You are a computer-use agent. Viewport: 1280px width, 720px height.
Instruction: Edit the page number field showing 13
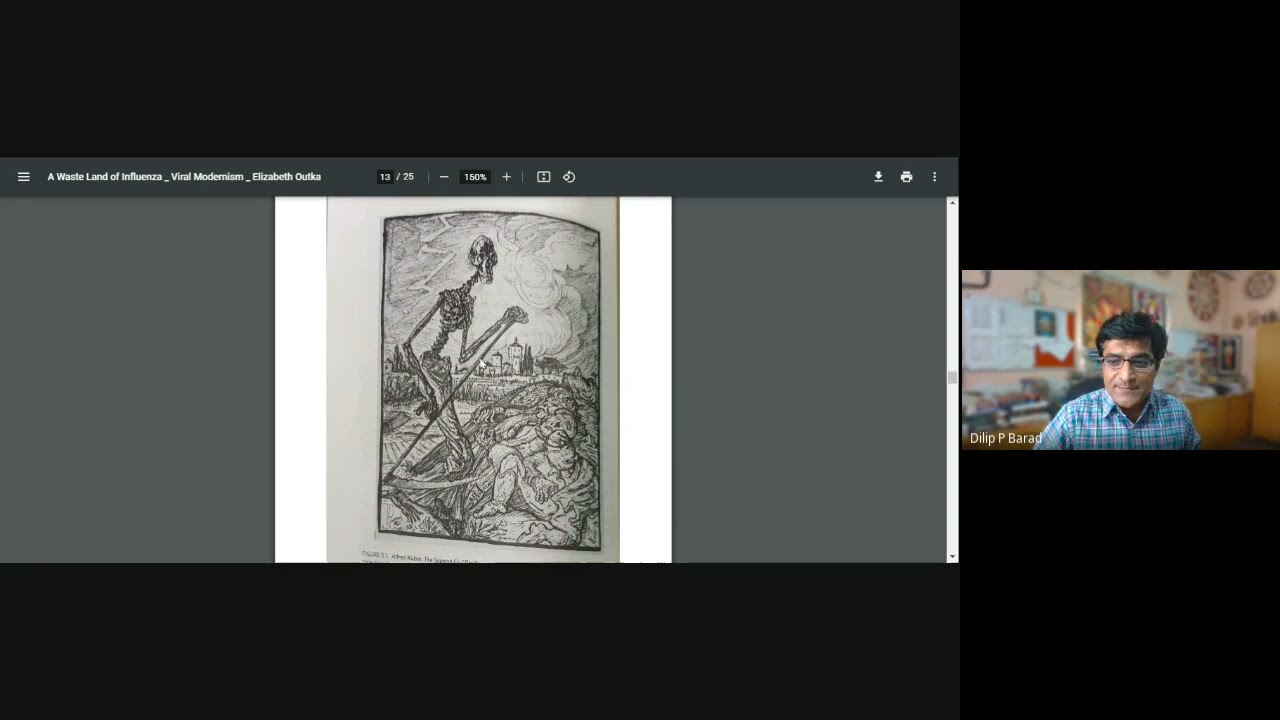(x=385, y=177)
